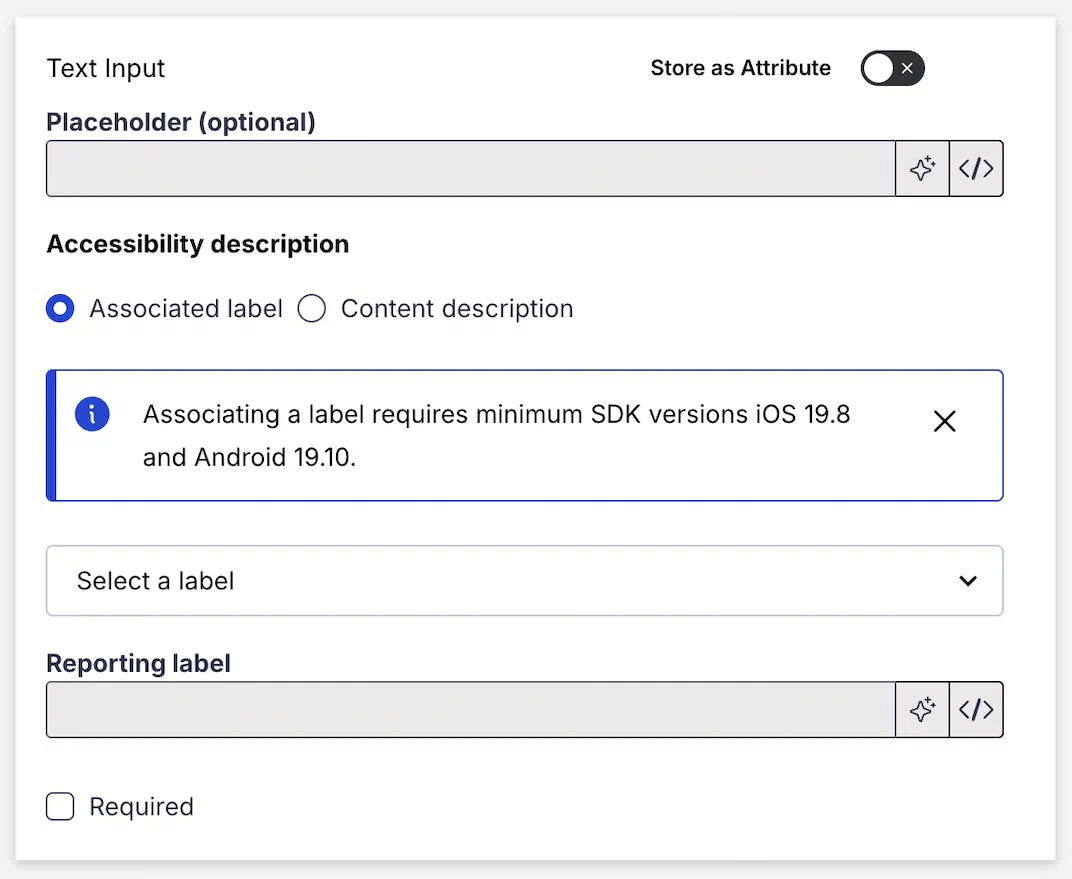Select the Associated label radio button

point(61,309)
